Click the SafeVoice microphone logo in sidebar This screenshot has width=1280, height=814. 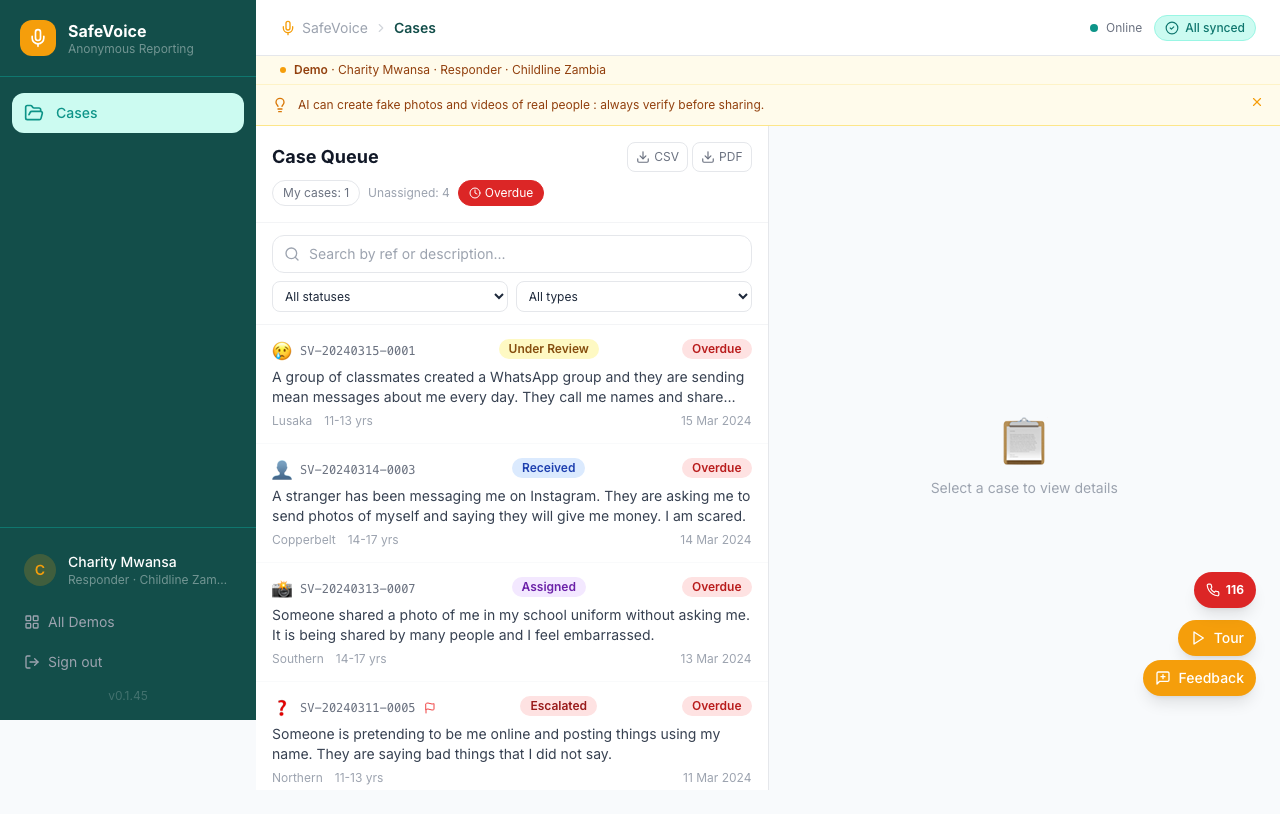pos(38,38)
